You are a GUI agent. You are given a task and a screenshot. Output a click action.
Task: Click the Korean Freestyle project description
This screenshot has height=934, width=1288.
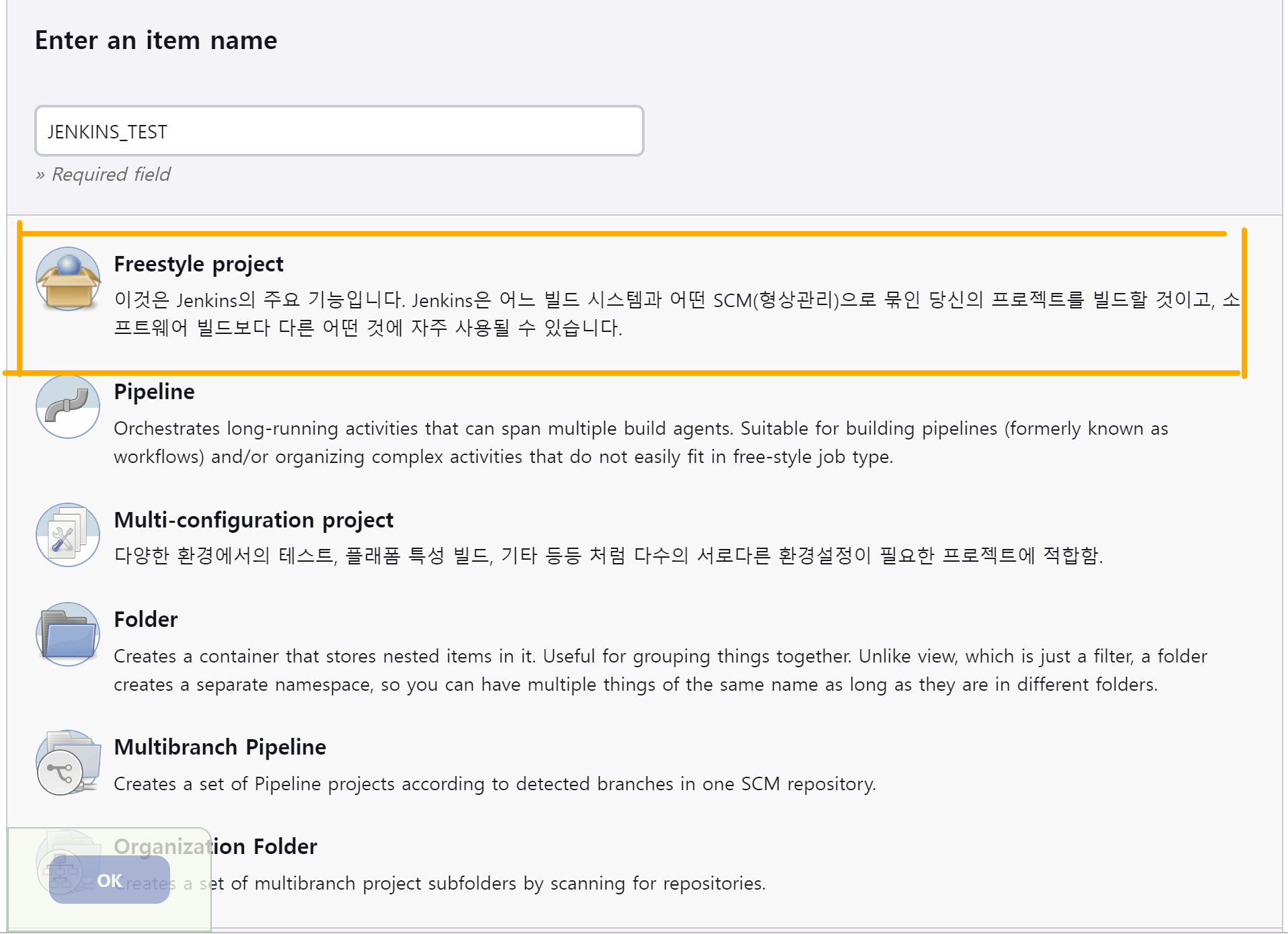click(x=676, y=314)
